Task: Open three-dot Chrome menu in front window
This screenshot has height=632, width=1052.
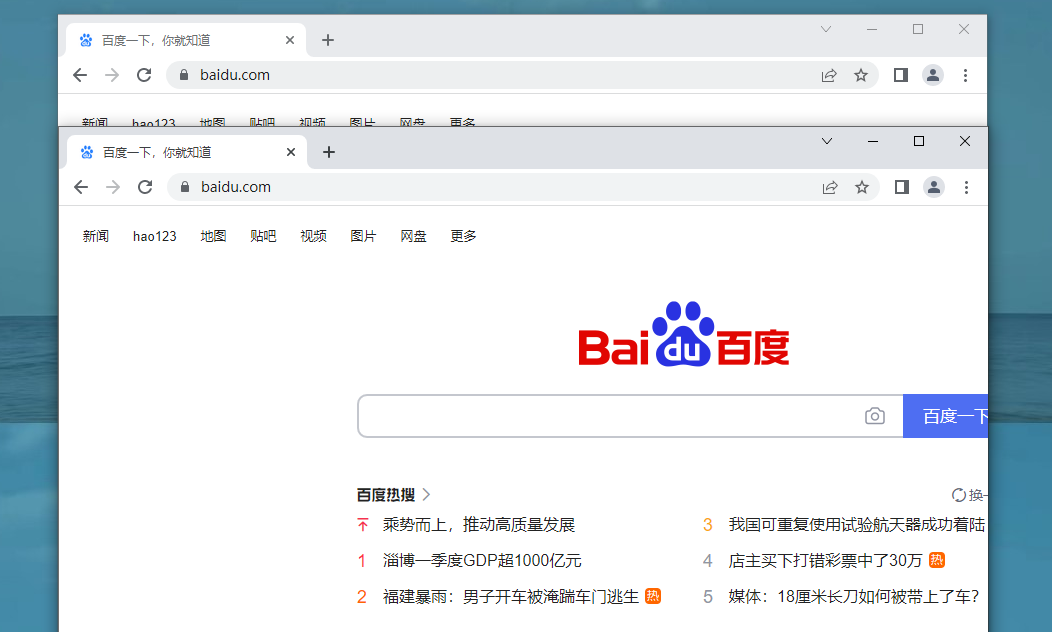Action: coord(966,187)
